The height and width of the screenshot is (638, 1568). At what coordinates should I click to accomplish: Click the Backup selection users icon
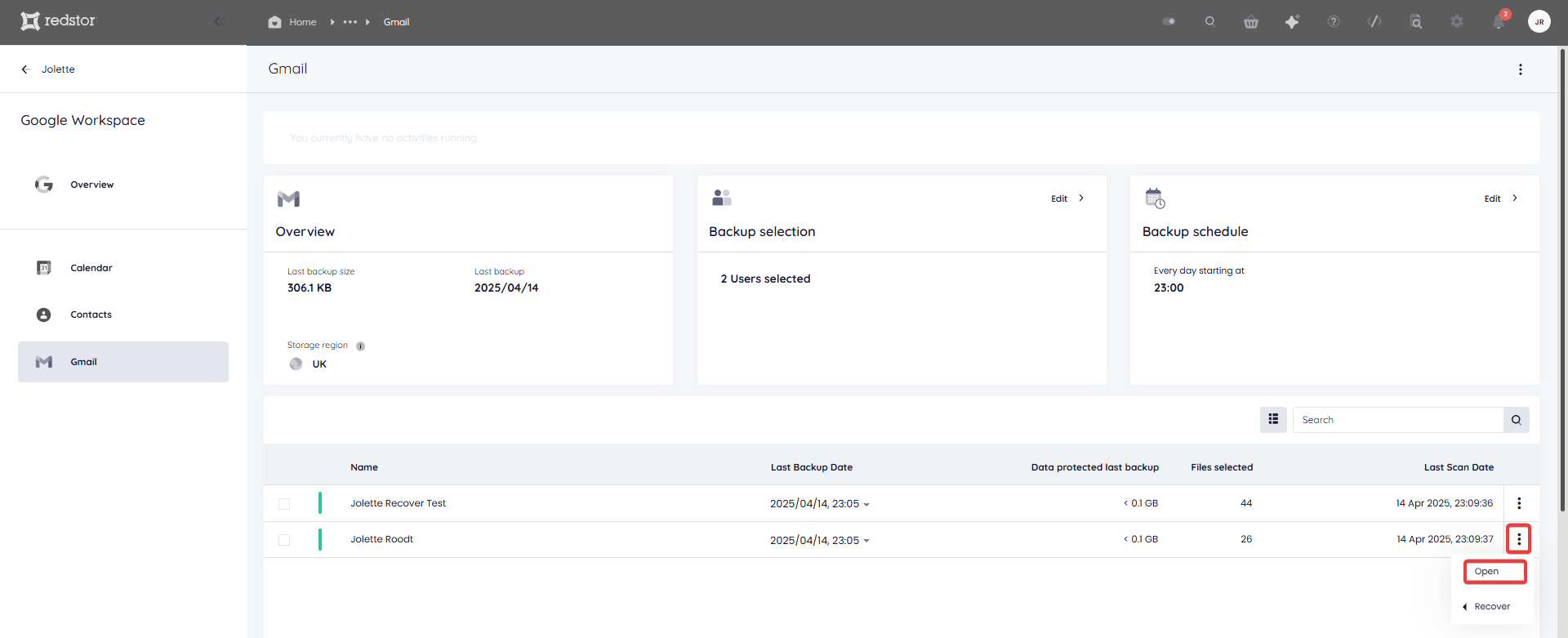point(722,198)
